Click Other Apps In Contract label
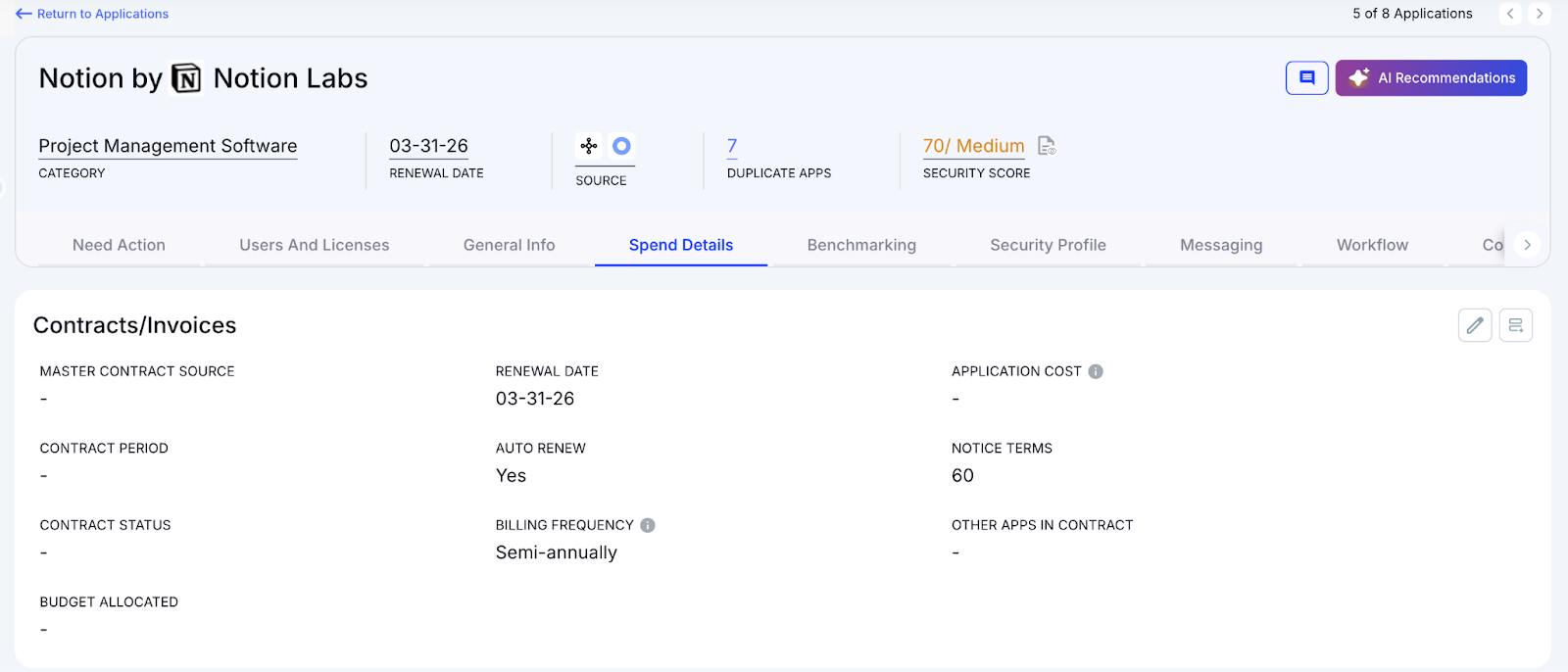Viewport: 1568px width, 672px height. coord(1042,525)
